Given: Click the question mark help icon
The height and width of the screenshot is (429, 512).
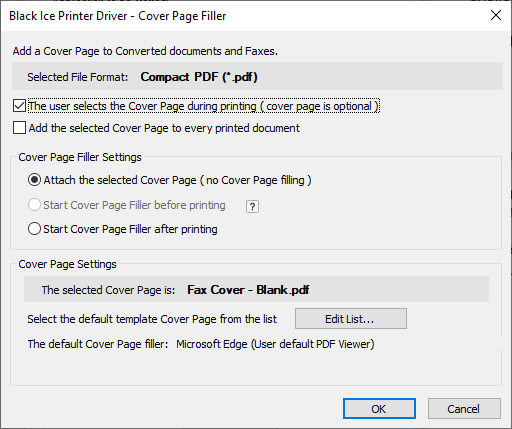Looking at the screenshot, I should 252,207.
